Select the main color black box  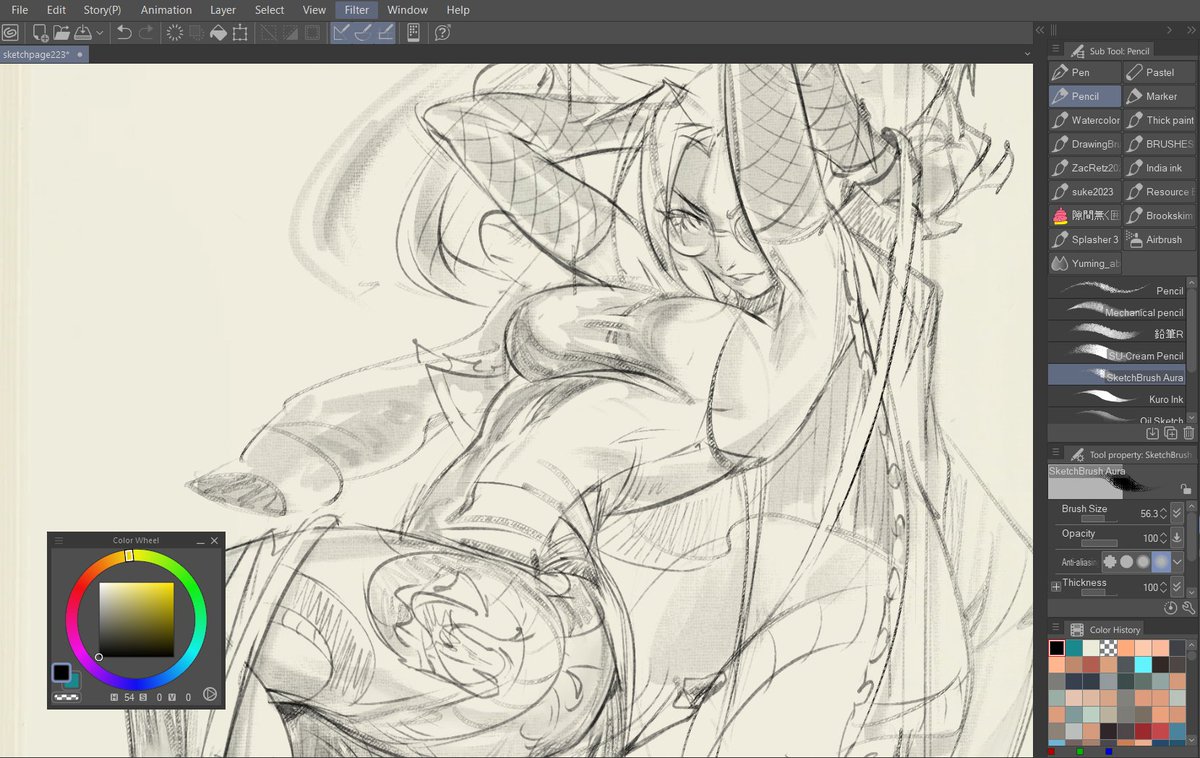61,672
